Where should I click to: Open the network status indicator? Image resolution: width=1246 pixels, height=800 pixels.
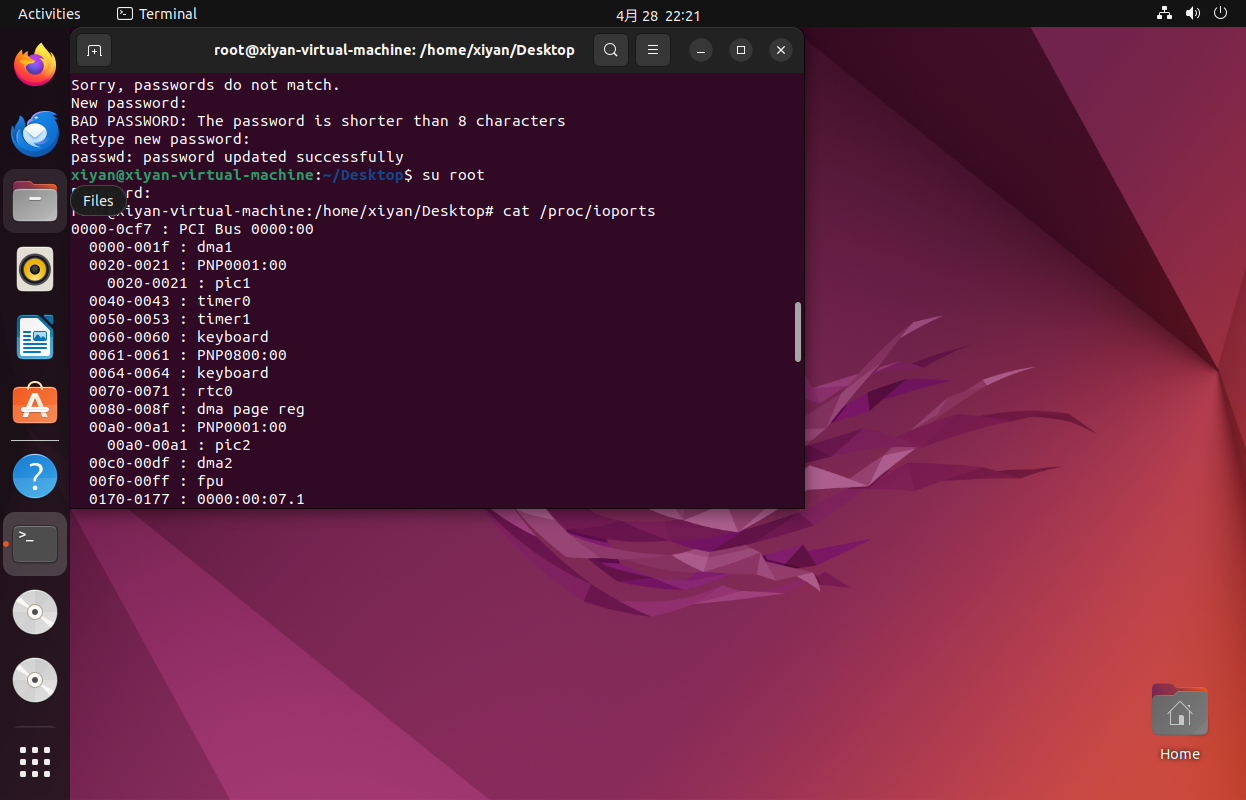(x=1164, y=14)
